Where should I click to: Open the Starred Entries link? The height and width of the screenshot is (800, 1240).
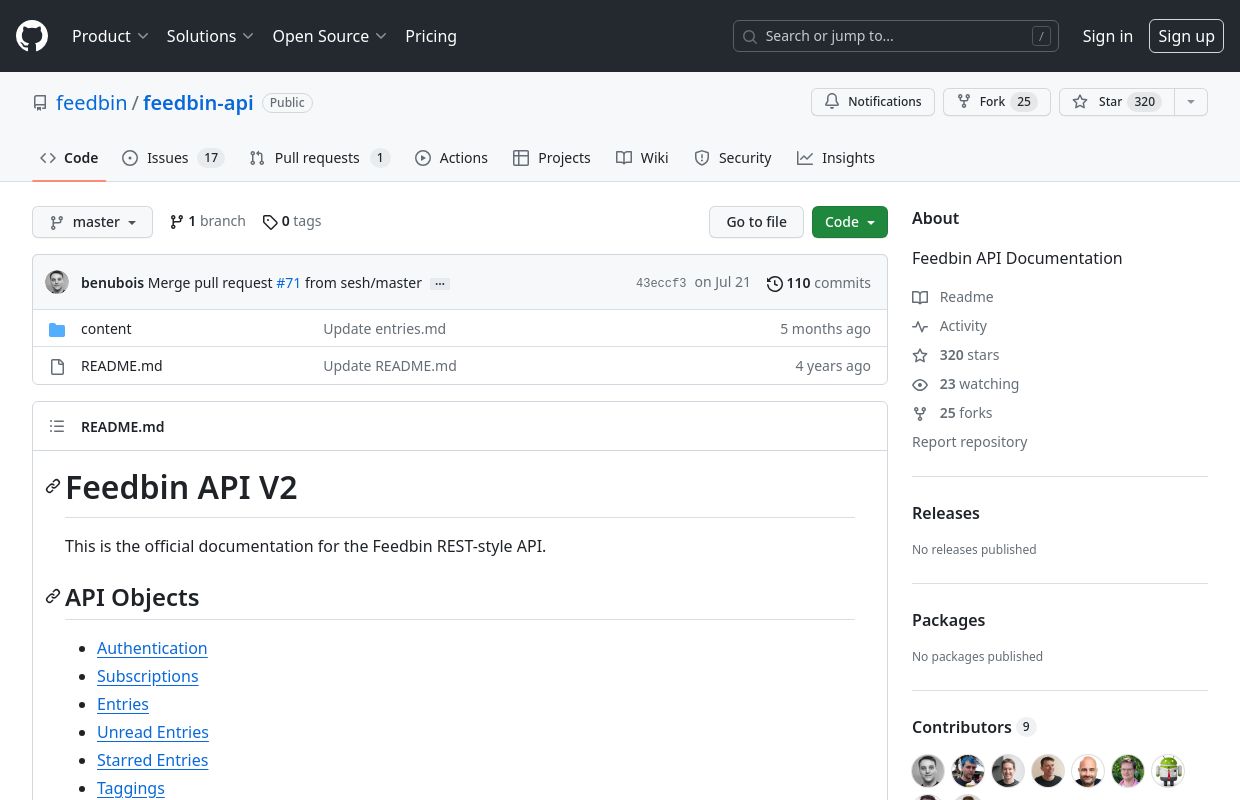point(153,760)
